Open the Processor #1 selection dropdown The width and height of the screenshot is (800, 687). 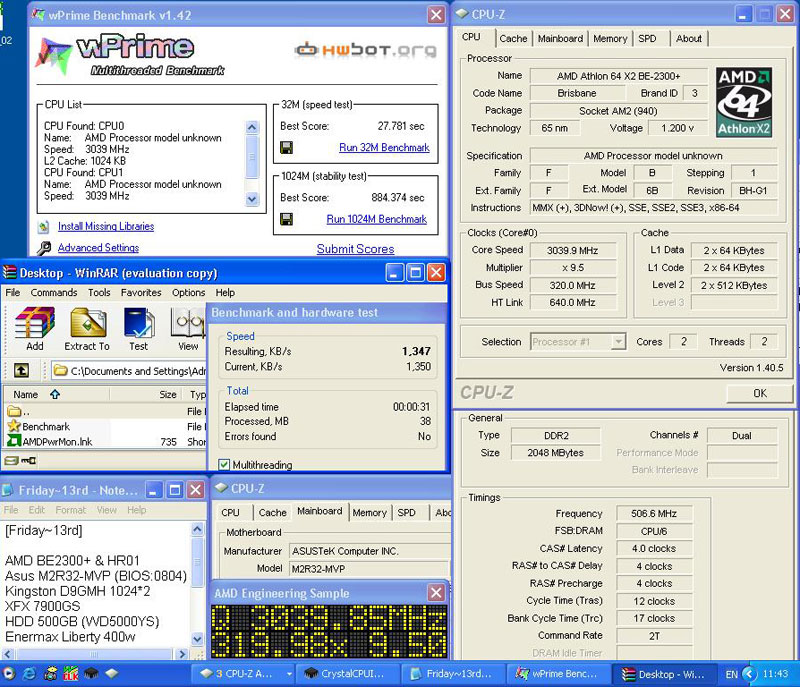[618, 342]
